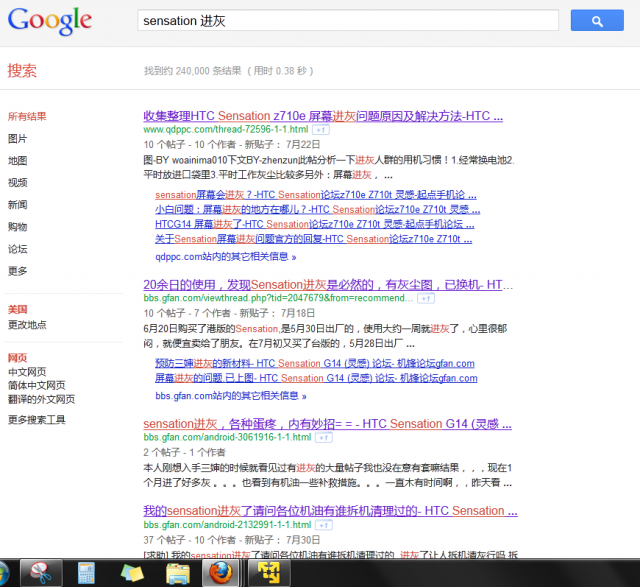
Task: Click URL text bbs.gfan.com/android-3061916-1-1.html
Action: pyautogui.click(x=227, y=438)
